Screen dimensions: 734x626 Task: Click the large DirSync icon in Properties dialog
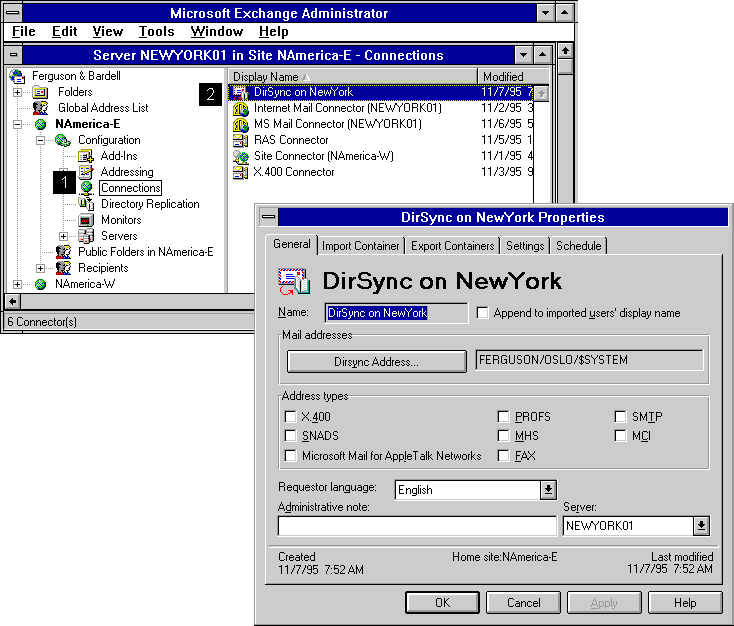pos(294,281)
